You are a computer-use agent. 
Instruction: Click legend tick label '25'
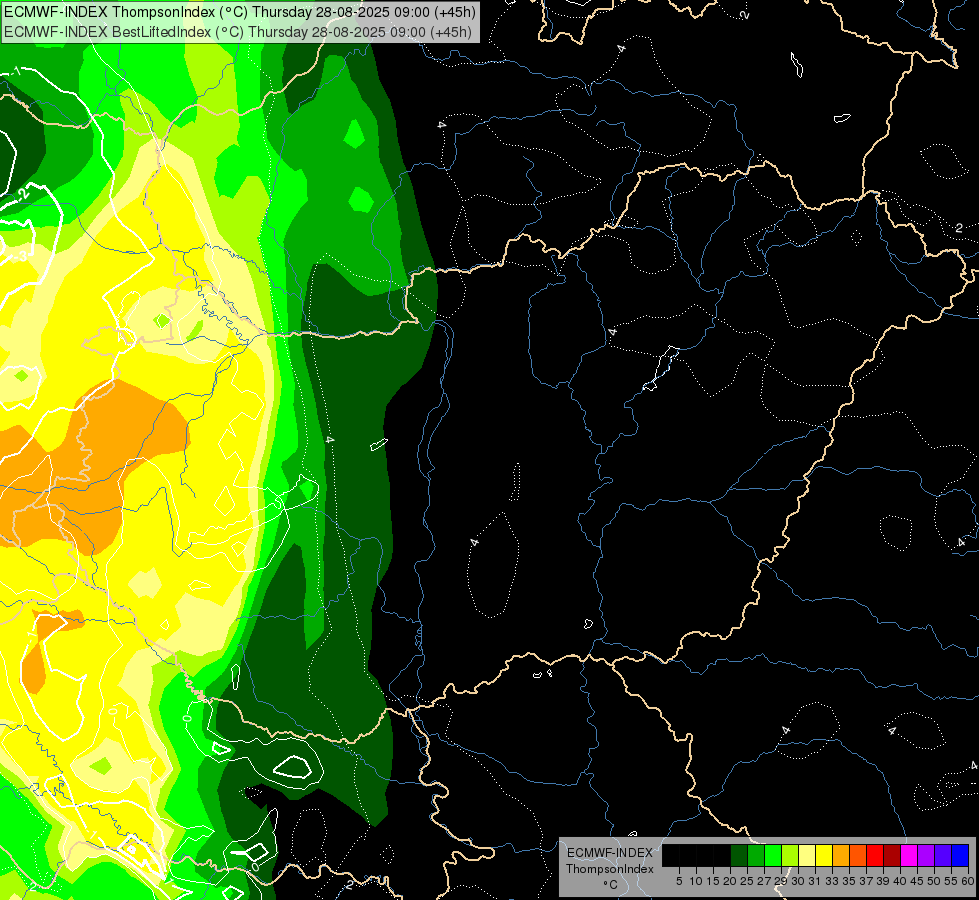pyautogui.click(x=747, y=881)
